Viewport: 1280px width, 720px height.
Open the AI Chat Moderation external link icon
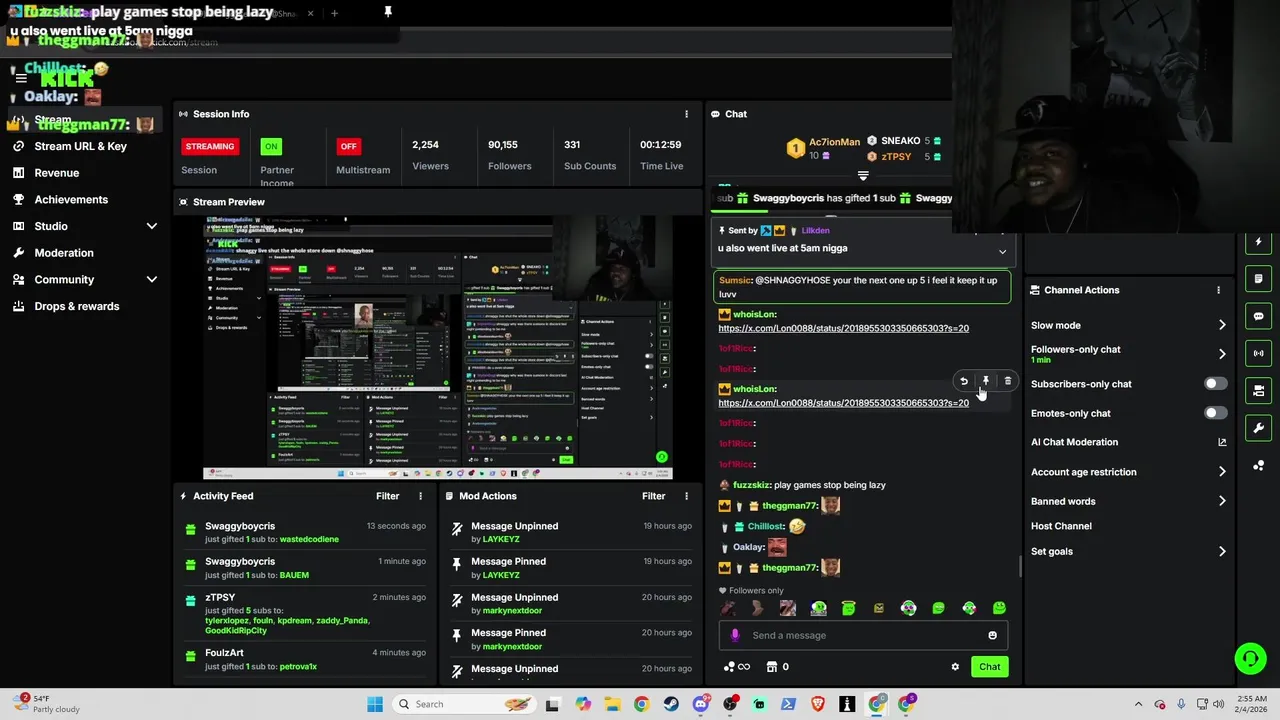[x=1222, y=442]
